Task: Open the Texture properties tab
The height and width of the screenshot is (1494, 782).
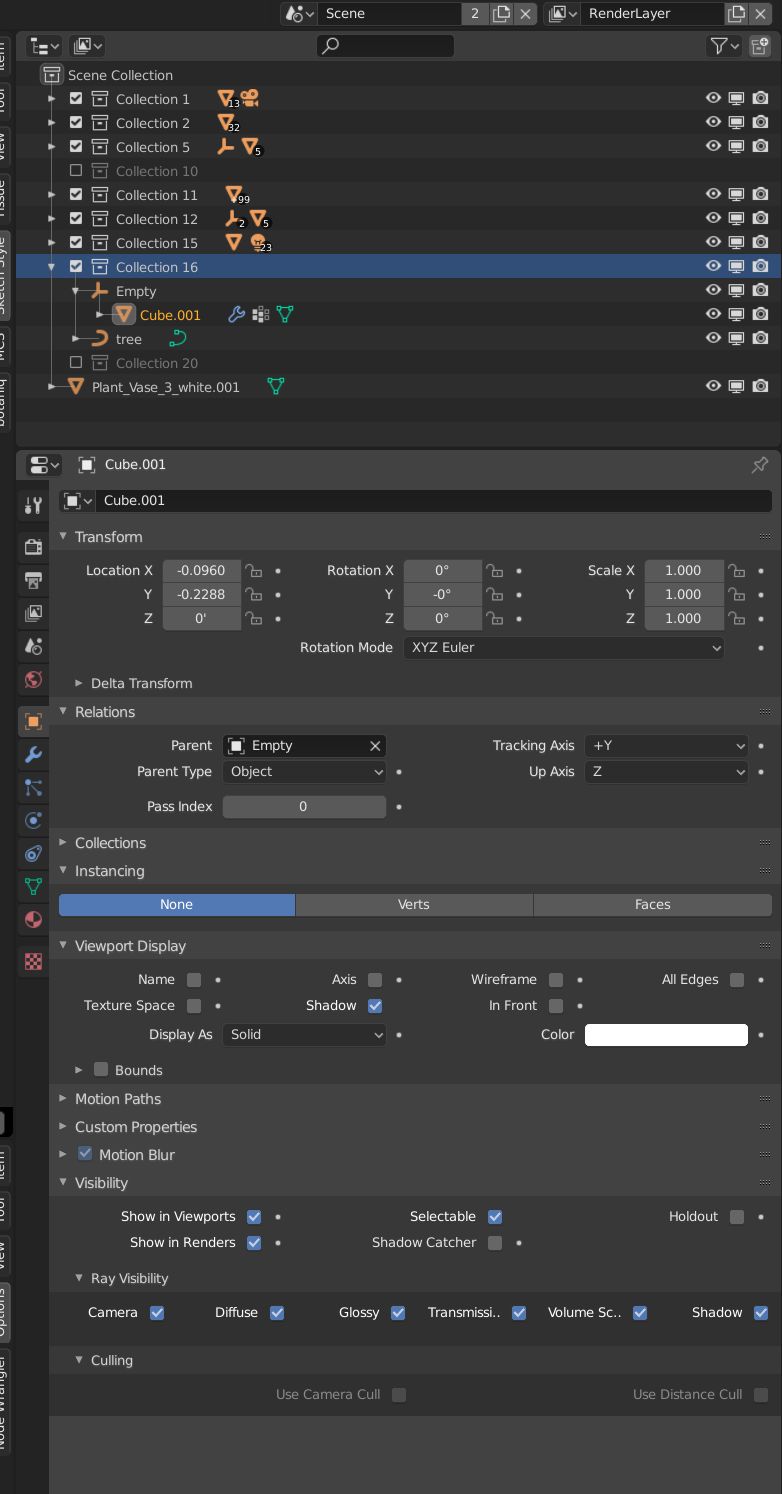Action: [33, 961]
